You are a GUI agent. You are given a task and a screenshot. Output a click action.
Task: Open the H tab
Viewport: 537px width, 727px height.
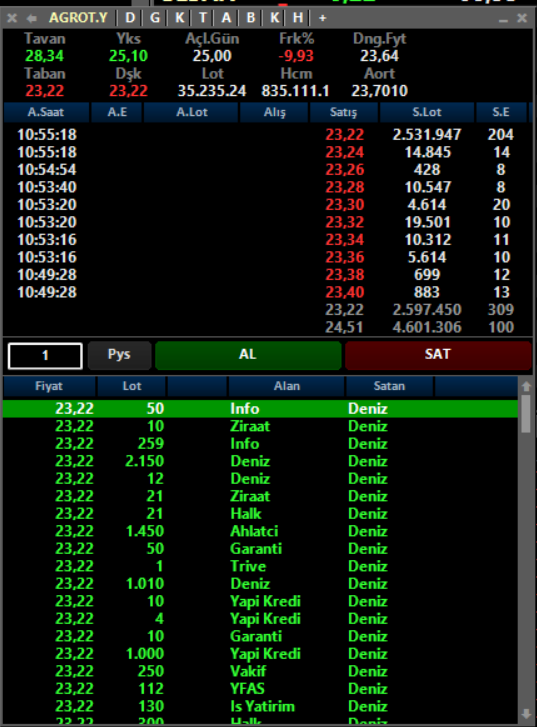pyautogui.click(x=298, y=18)
